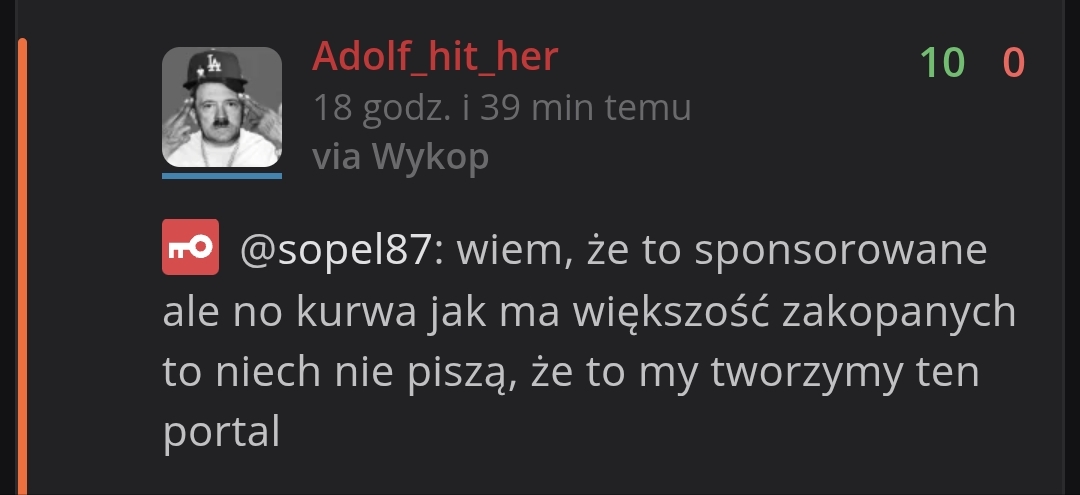
Task: Click the green upvote count 10
Action: point(942,62)
